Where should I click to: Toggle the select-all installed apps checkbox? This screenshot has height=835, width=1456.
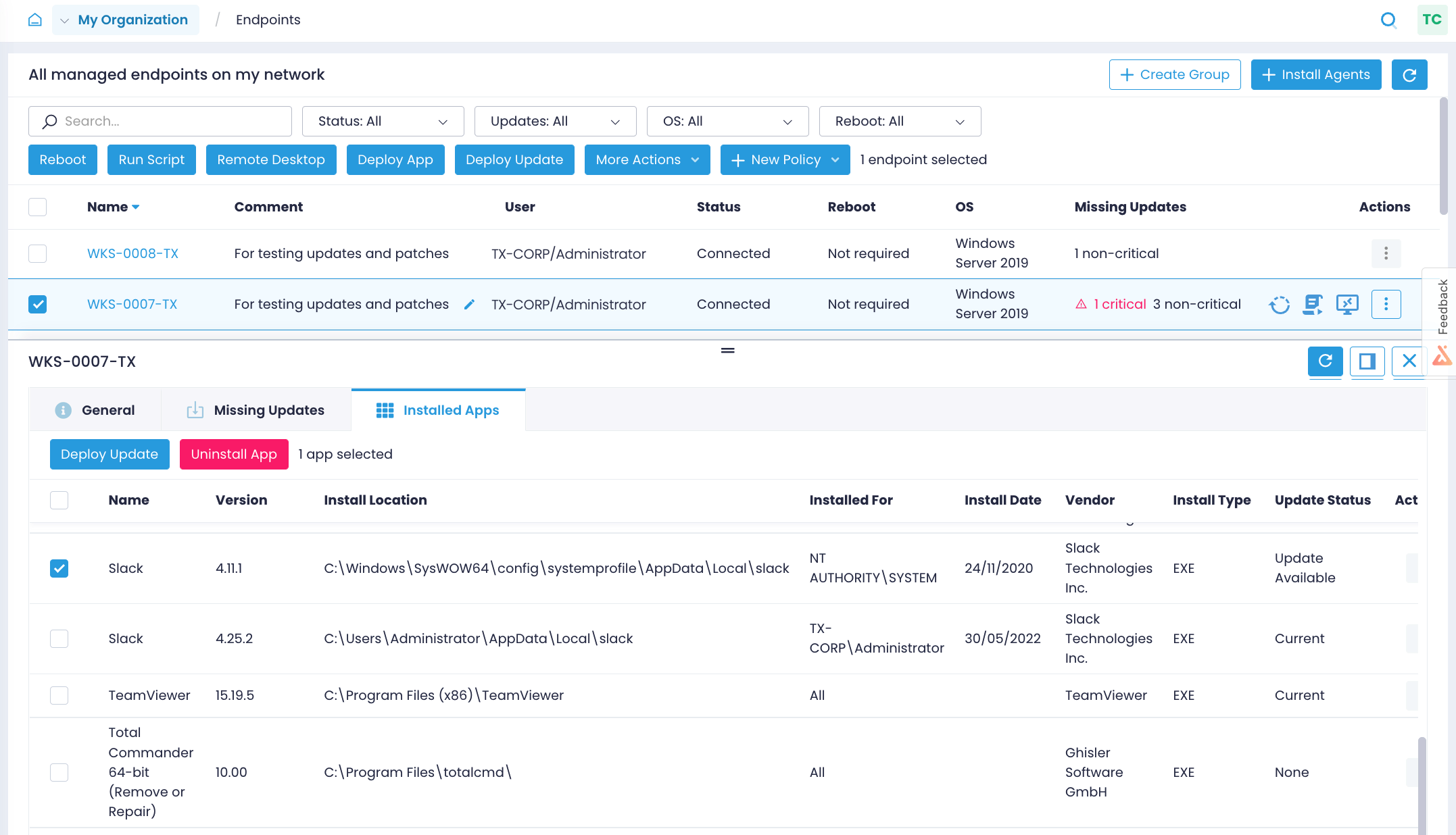(59, 500)
